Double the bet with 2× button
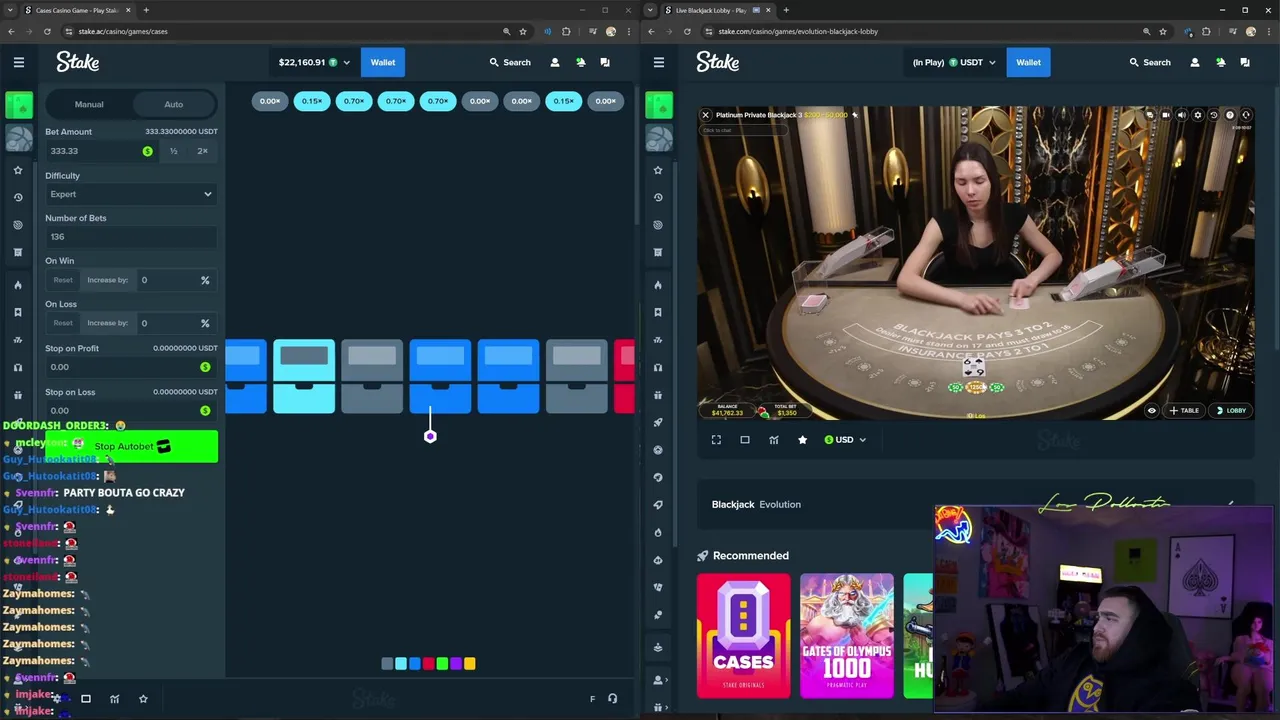Viewport: 1280px width, 720px height. [x=203, y=151]
